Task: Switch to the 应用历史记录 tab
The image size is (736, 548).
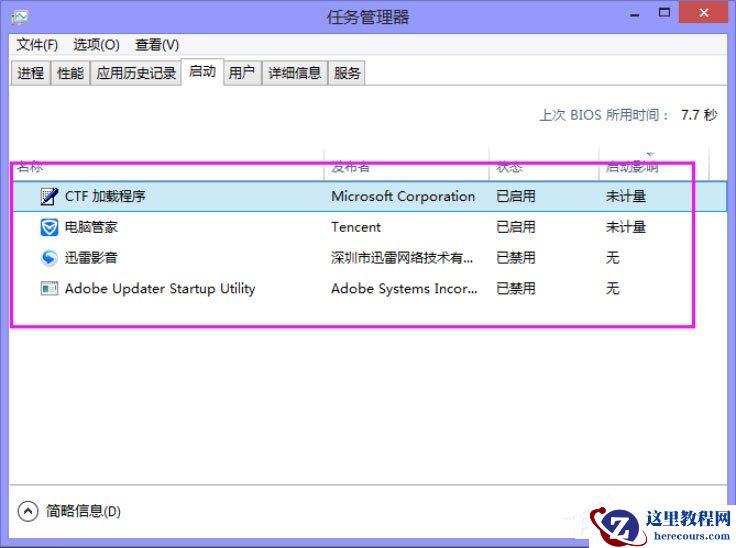Action: 136,73
